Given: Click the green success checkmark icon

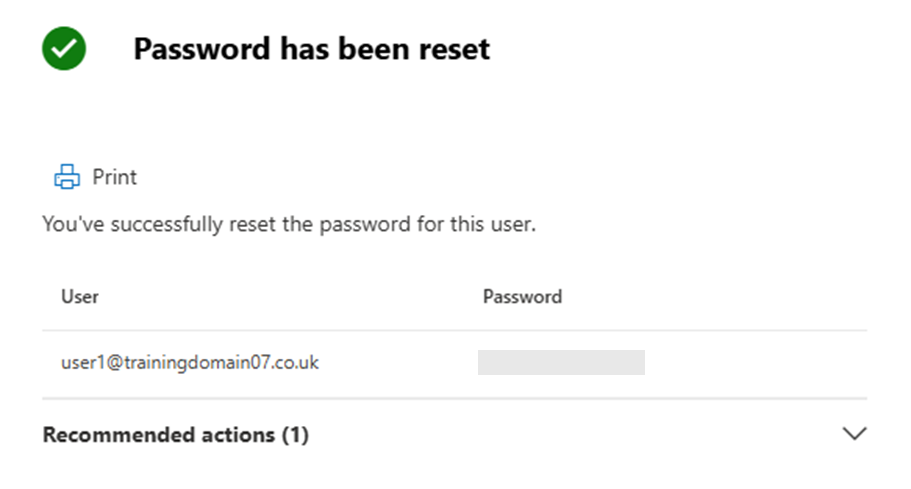Looking at the screenshot, I should pos(64,48).
